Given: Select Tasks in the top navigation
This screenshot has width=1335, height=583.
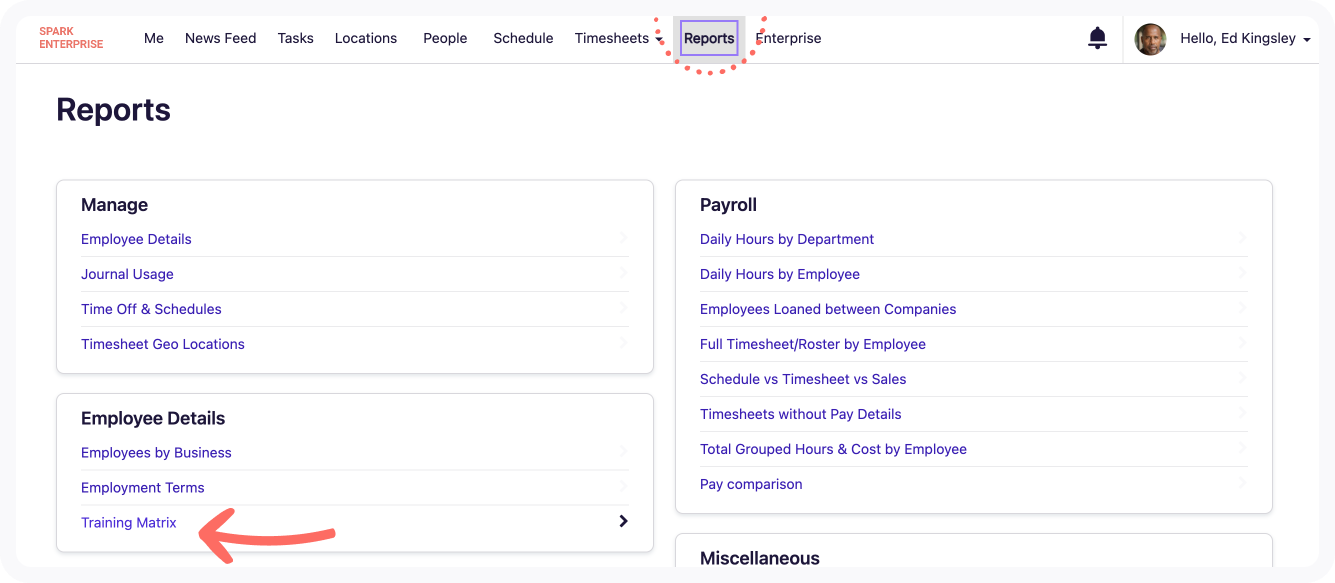Looking at the screenshot, I should (296, 38).
